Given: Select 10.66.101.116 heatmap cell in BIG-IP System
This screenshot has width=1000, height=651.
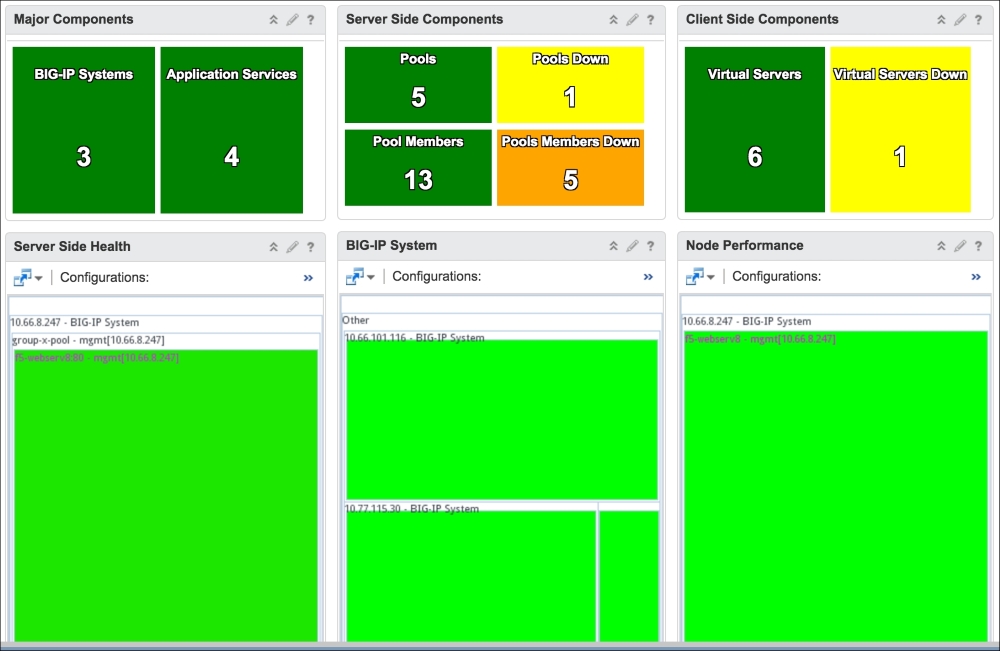Looking at the screenshot, I should (502, 419).
